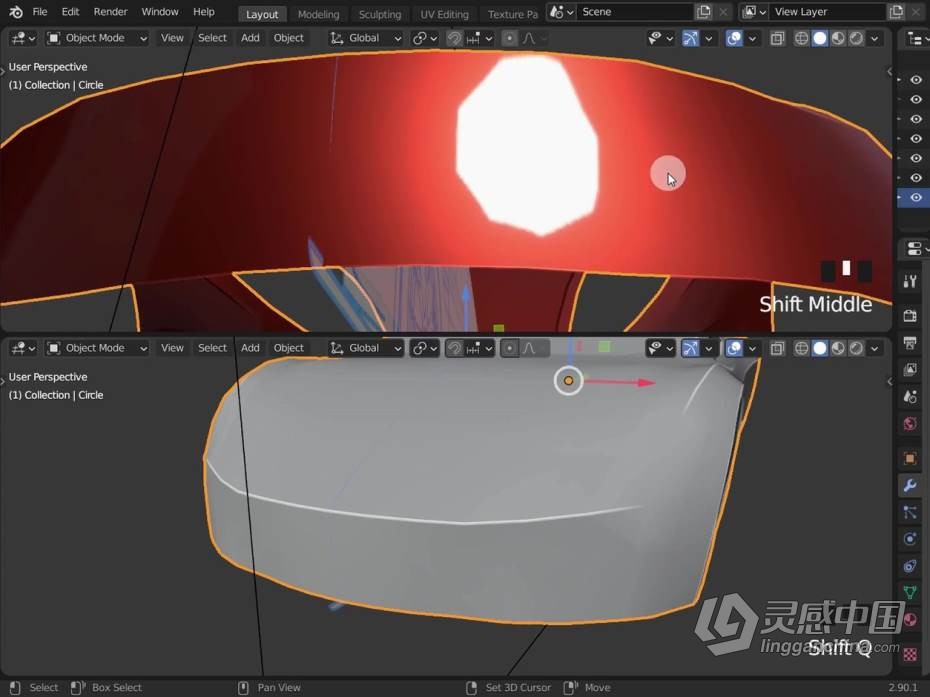Open Object Data properties tab
This screenshot has width=930, height=697.
coord(910,593)
